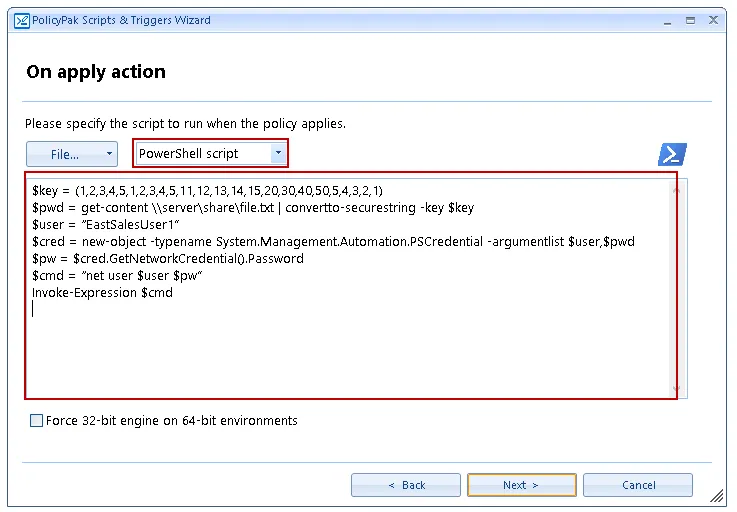
Task: Click the $key array line in script
Action: coord(200,190)
